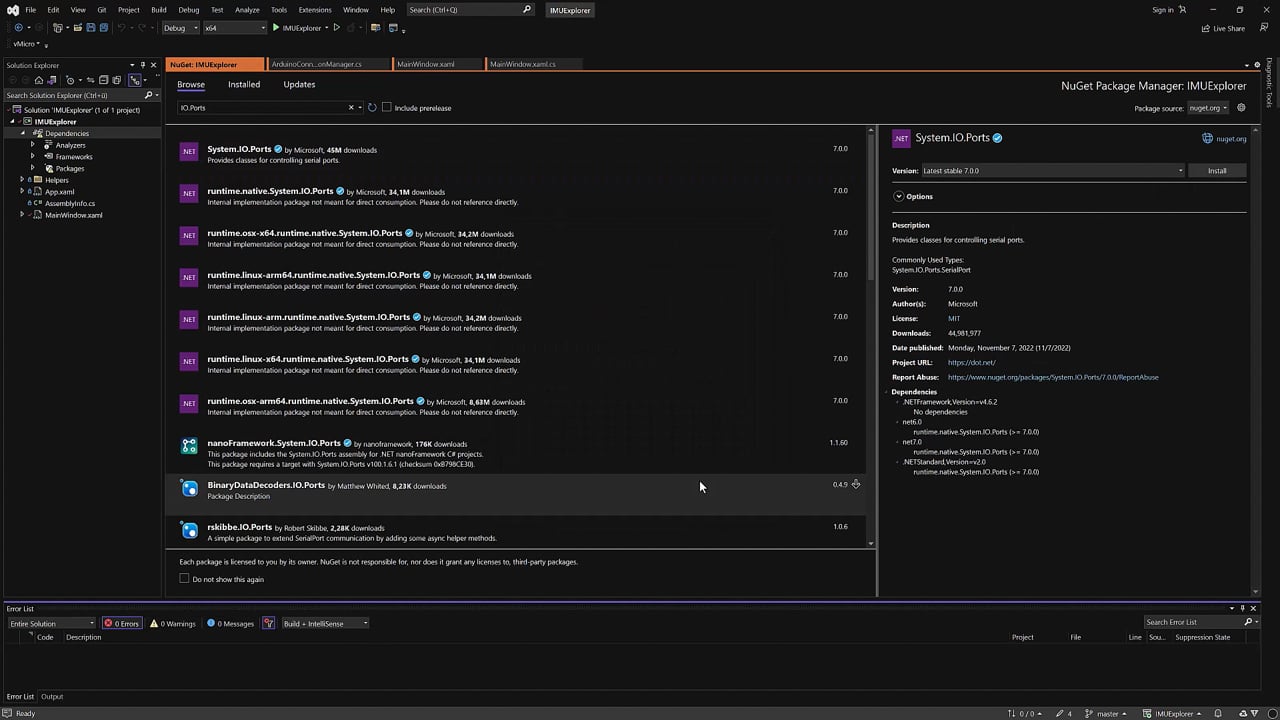Click the Open File toolbar icon
Viewport: 1280px width, 720px height.
[x=77, y=28]
